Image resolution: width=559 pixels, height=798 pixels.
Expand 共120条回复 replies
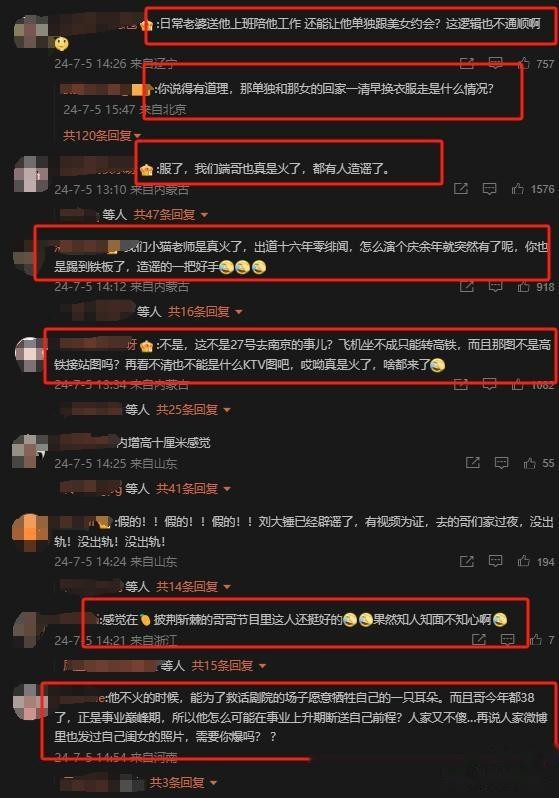(x=102, y=135)
